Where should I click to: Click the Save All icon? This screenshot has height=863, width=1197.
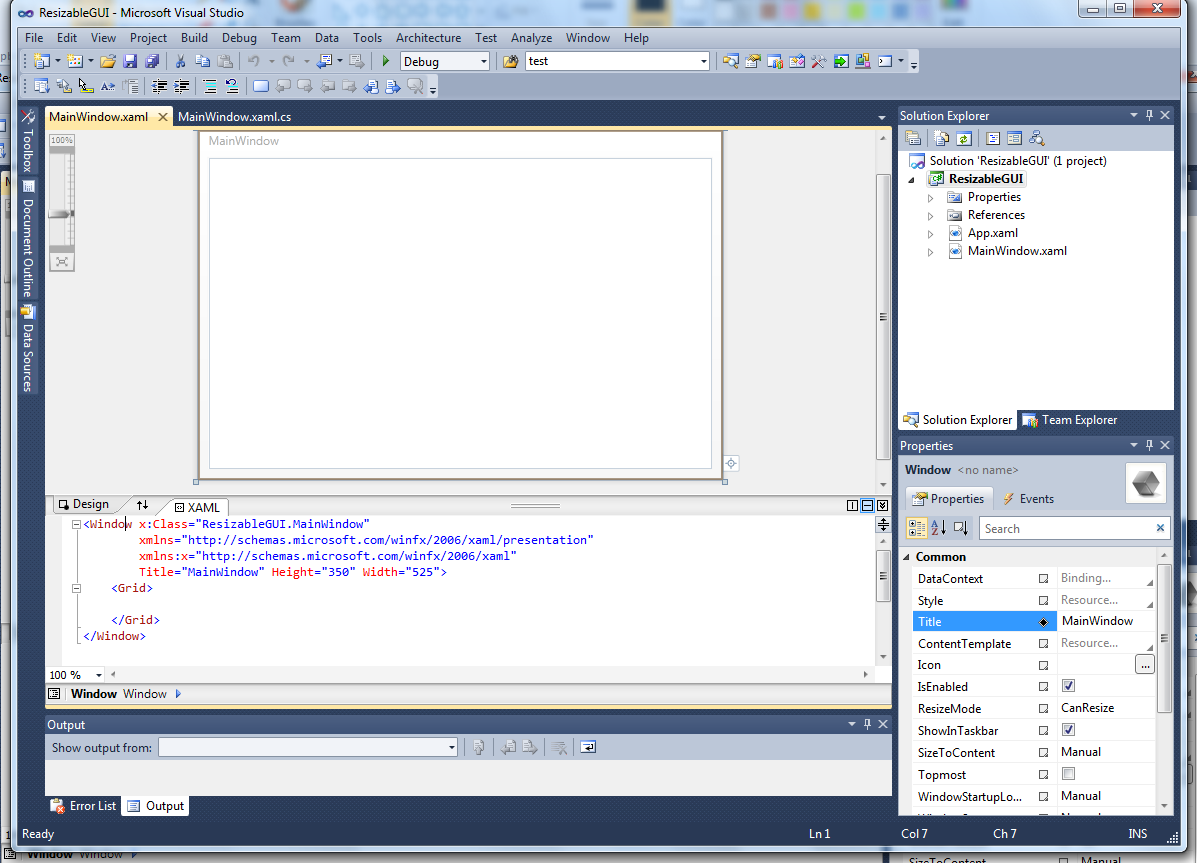[x=152, y=61]
